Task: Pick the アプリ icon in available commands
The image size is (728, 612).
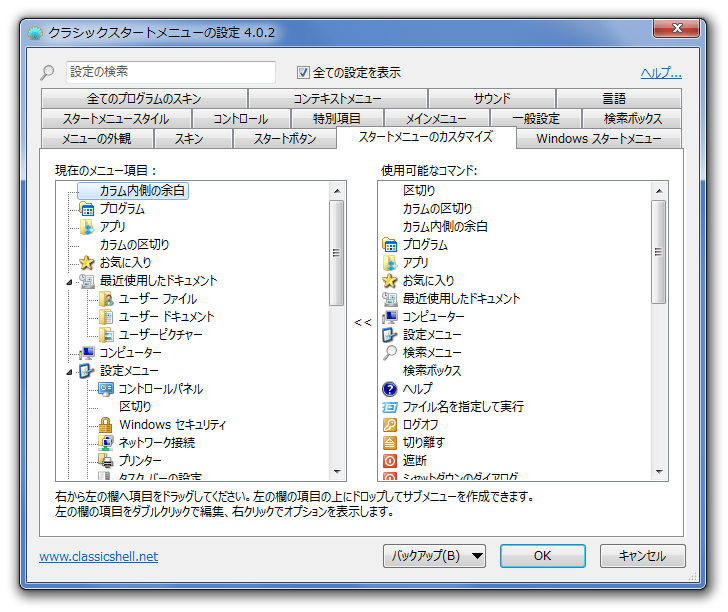Action: tap(390, 263)
